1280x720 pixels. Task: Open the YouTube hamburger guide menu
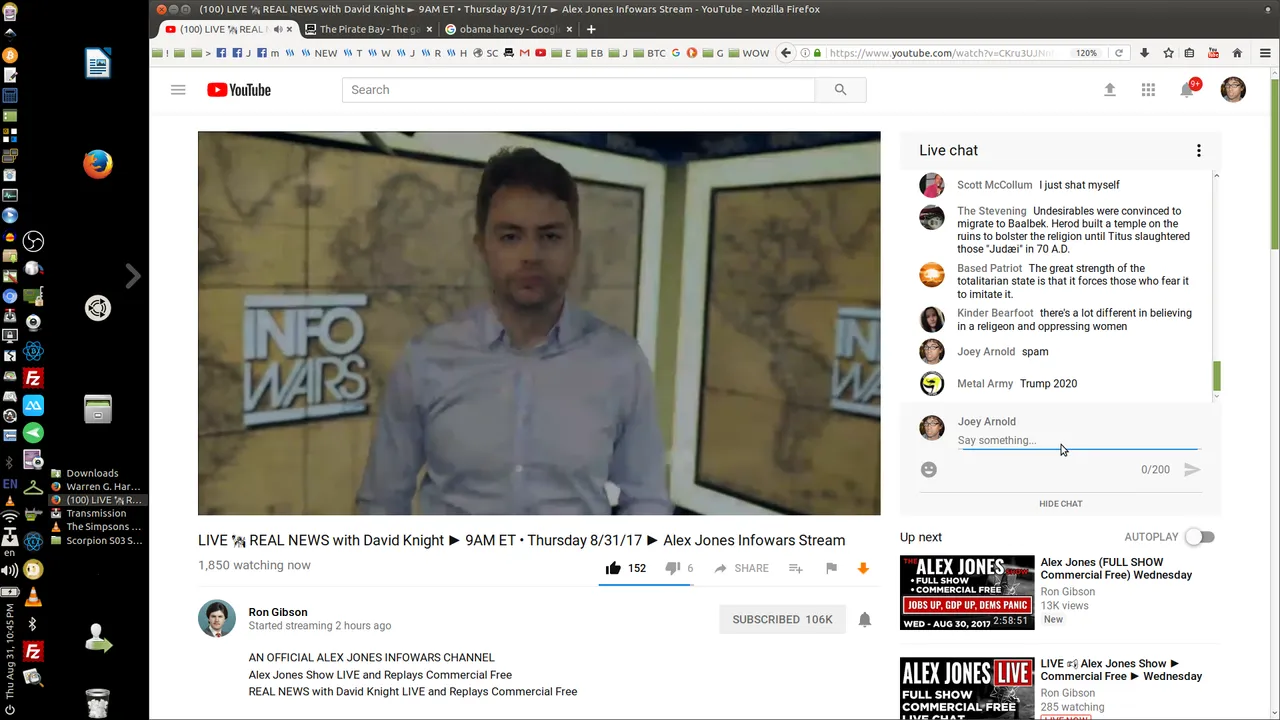click(178, 90)
